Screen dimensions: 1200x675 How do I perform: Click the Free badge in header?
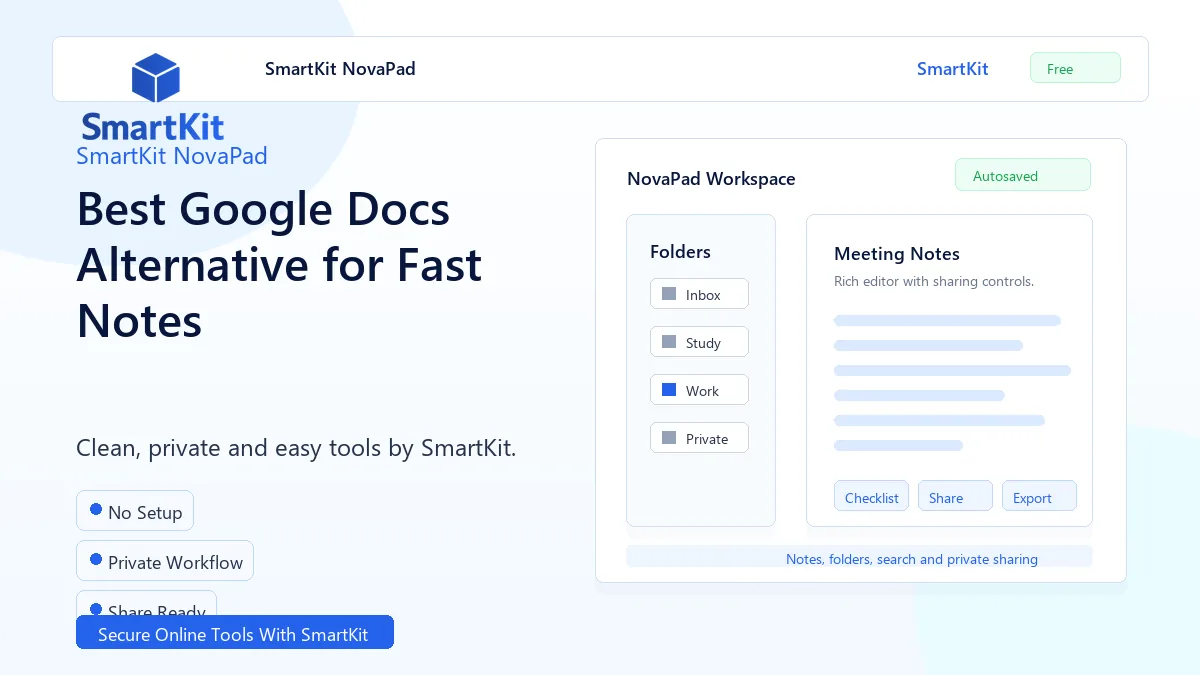point(1075,68)
